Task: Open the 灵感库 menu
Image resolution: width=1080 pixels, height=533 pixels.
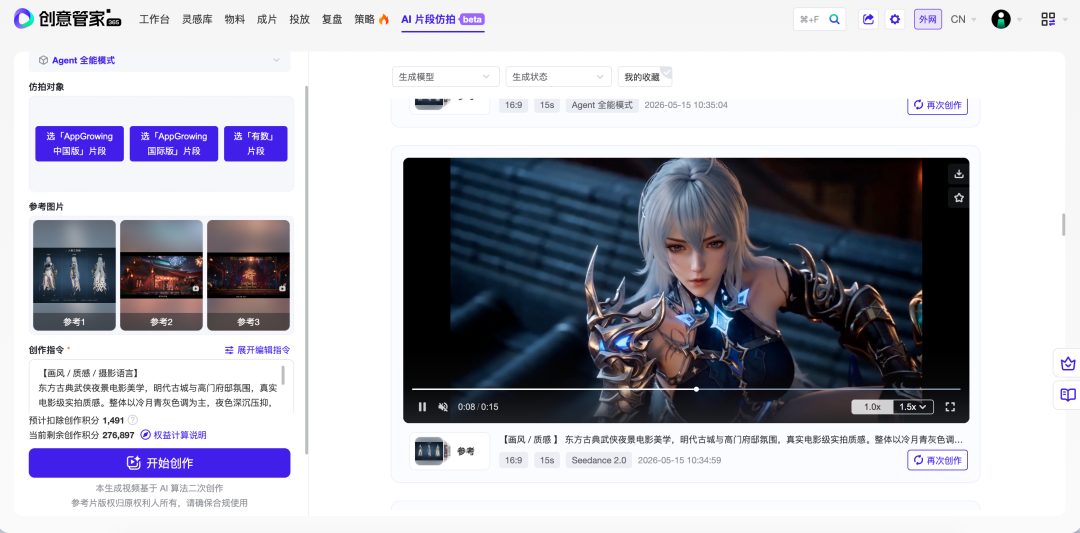Action: [197, 19]
